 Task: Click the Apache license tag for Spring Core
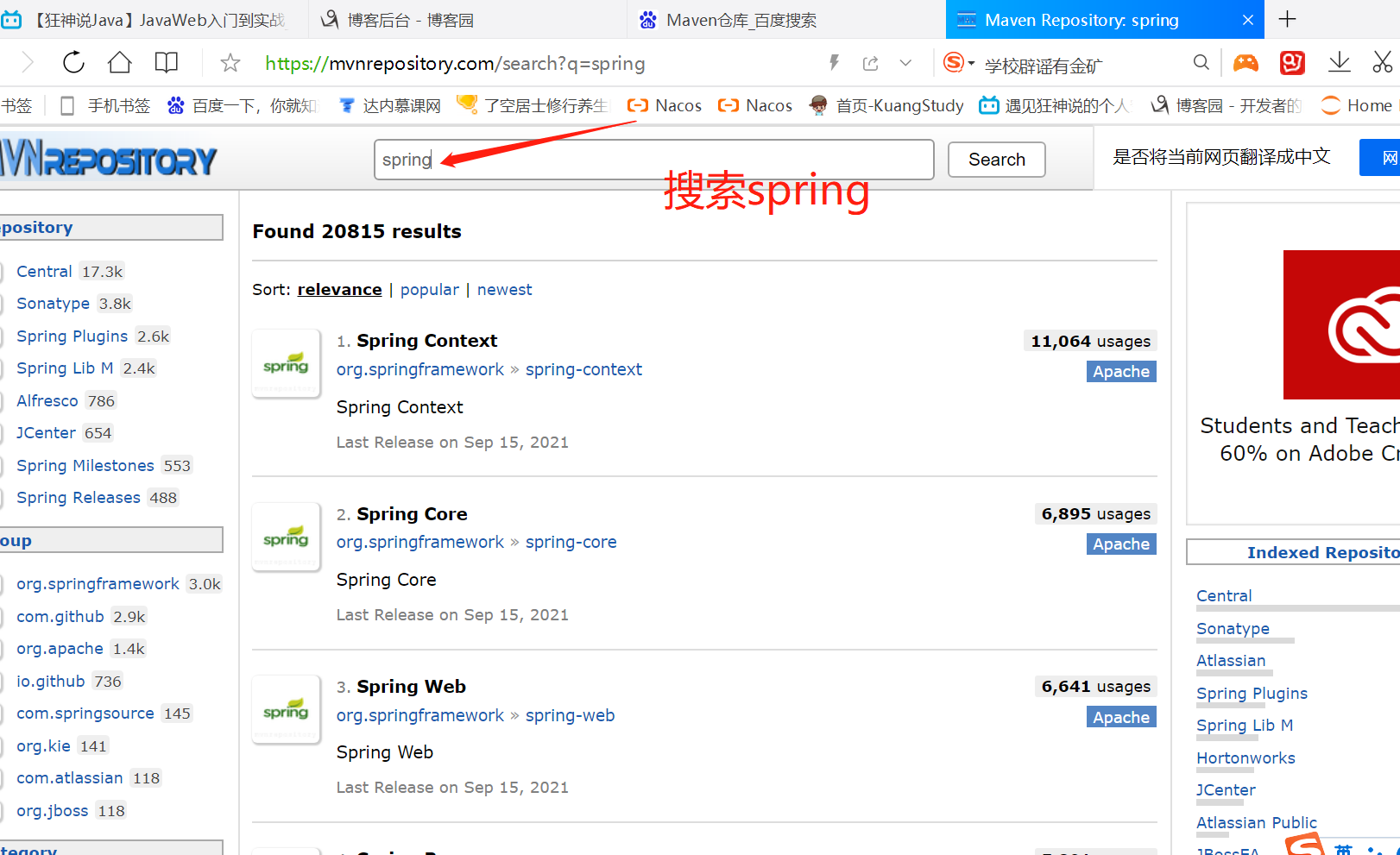click(x=1120, y=544)
